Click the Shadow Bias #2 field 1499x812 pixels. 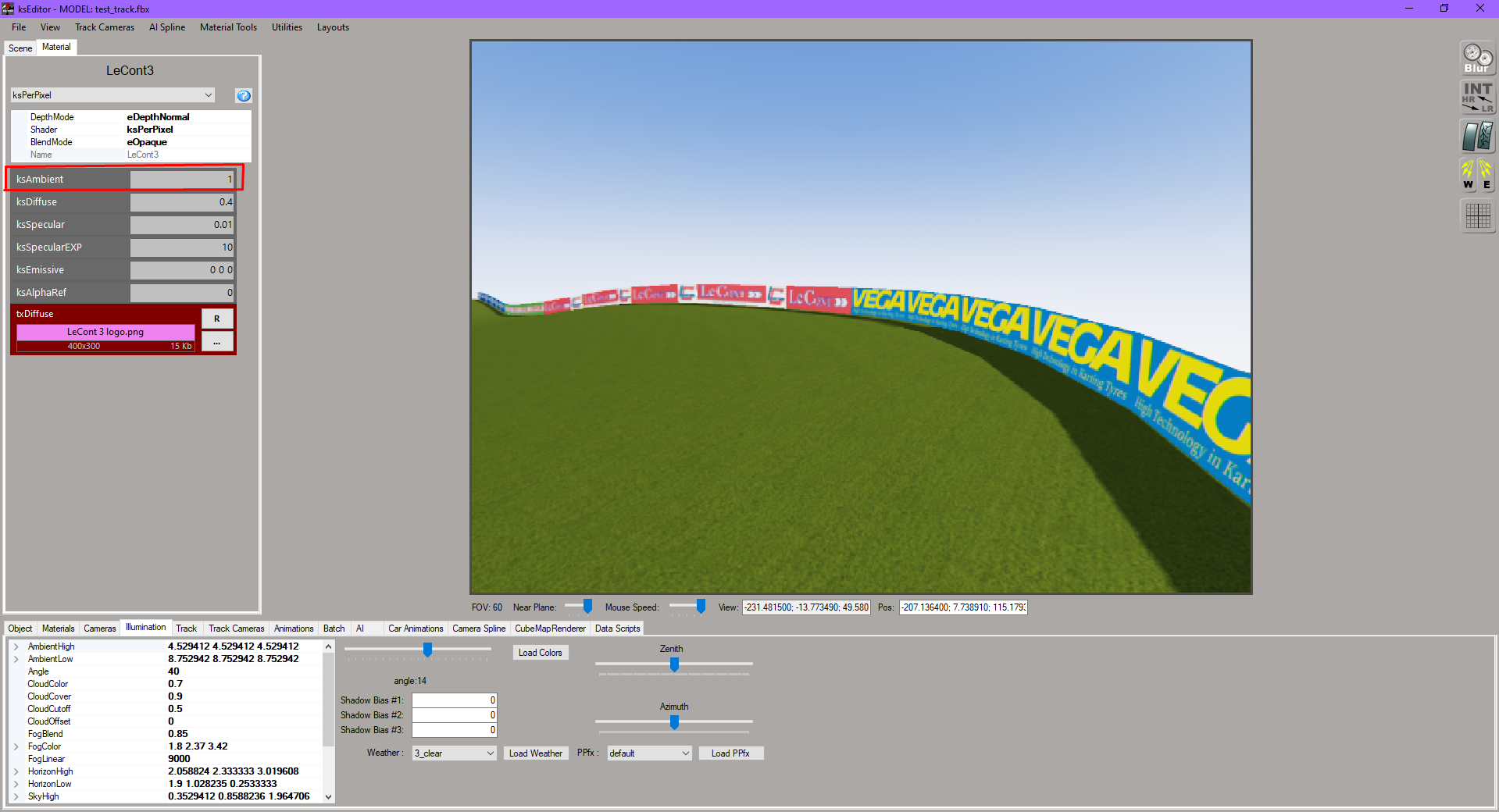pyautogui.click(x=455, y=715)
